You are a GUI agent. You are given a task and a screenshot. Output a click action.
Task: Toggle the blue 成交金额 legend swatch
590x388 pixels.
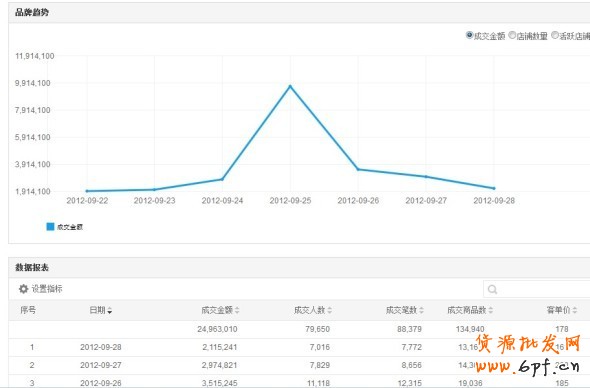50,227
